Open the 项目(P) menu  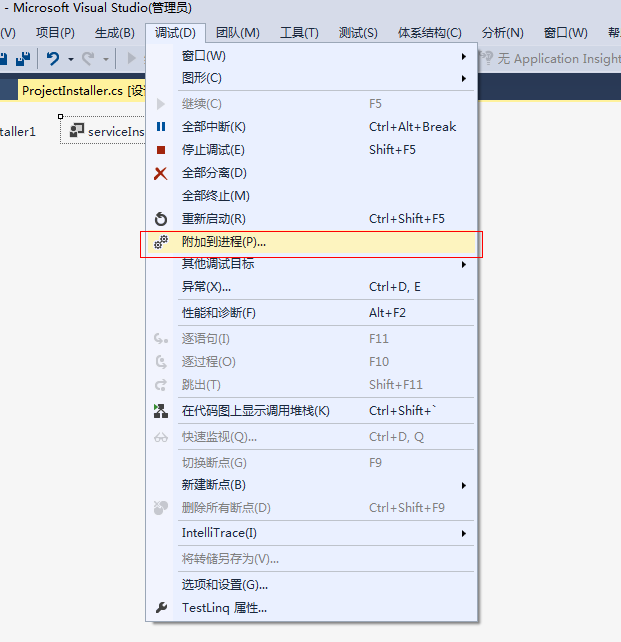[x=55, y=33]
